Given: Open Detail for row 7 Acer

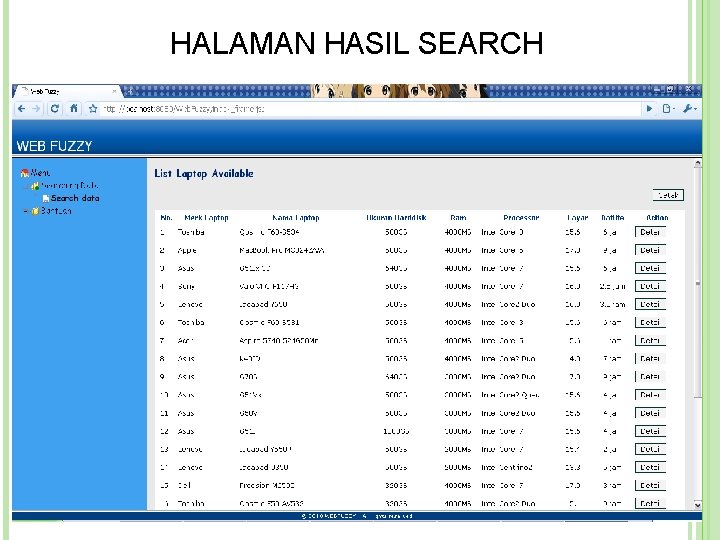Looking at the screenshot, I should click(x=650, y=341).
